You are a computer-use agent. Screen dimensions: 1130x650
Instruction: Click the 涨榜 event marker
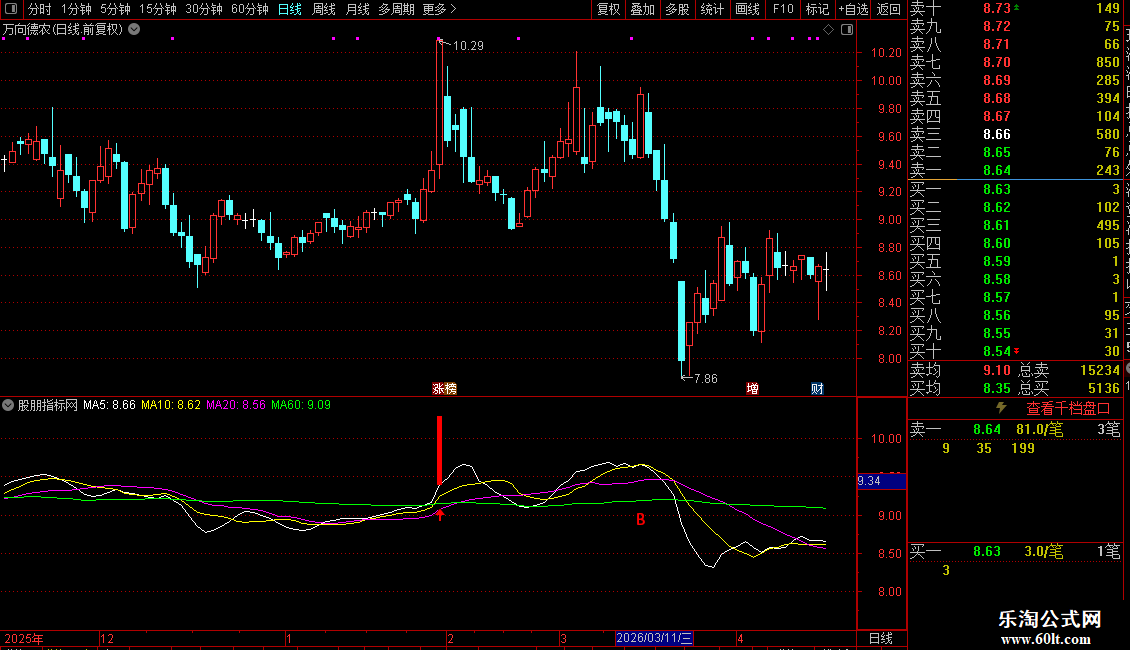(x=445, y=388)
